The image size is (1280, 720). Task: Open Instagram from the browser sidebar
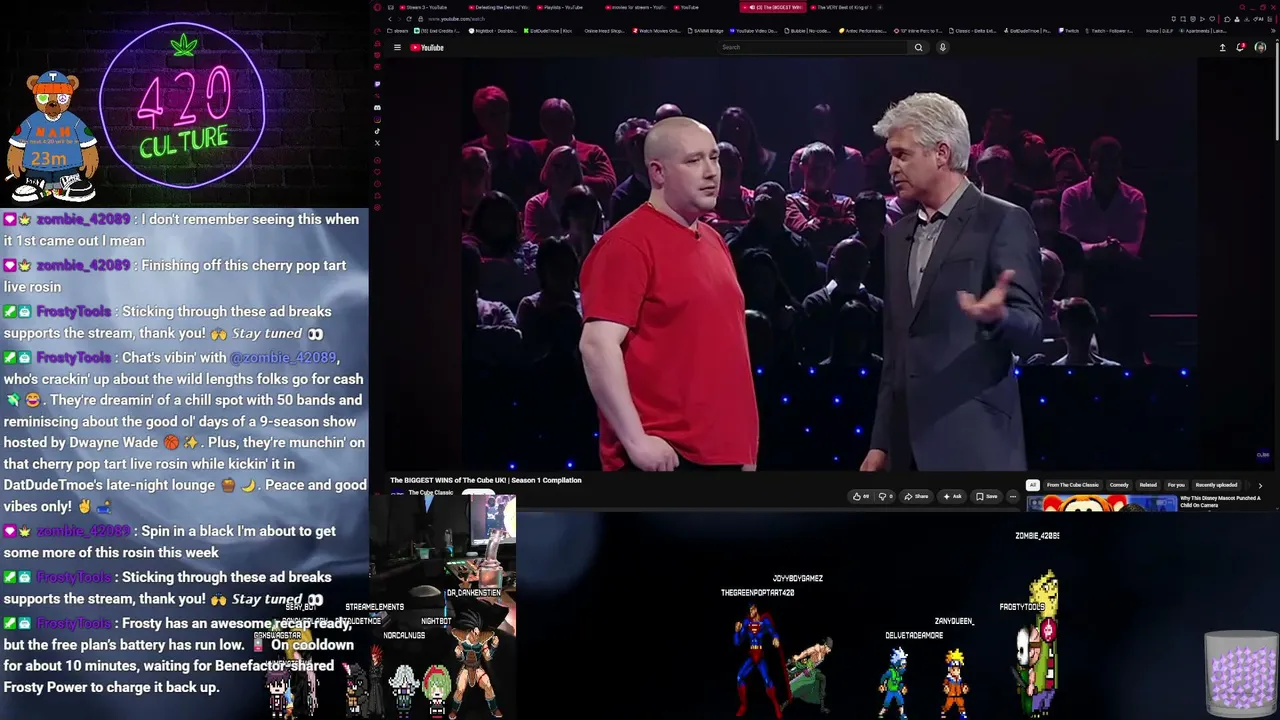377,119
